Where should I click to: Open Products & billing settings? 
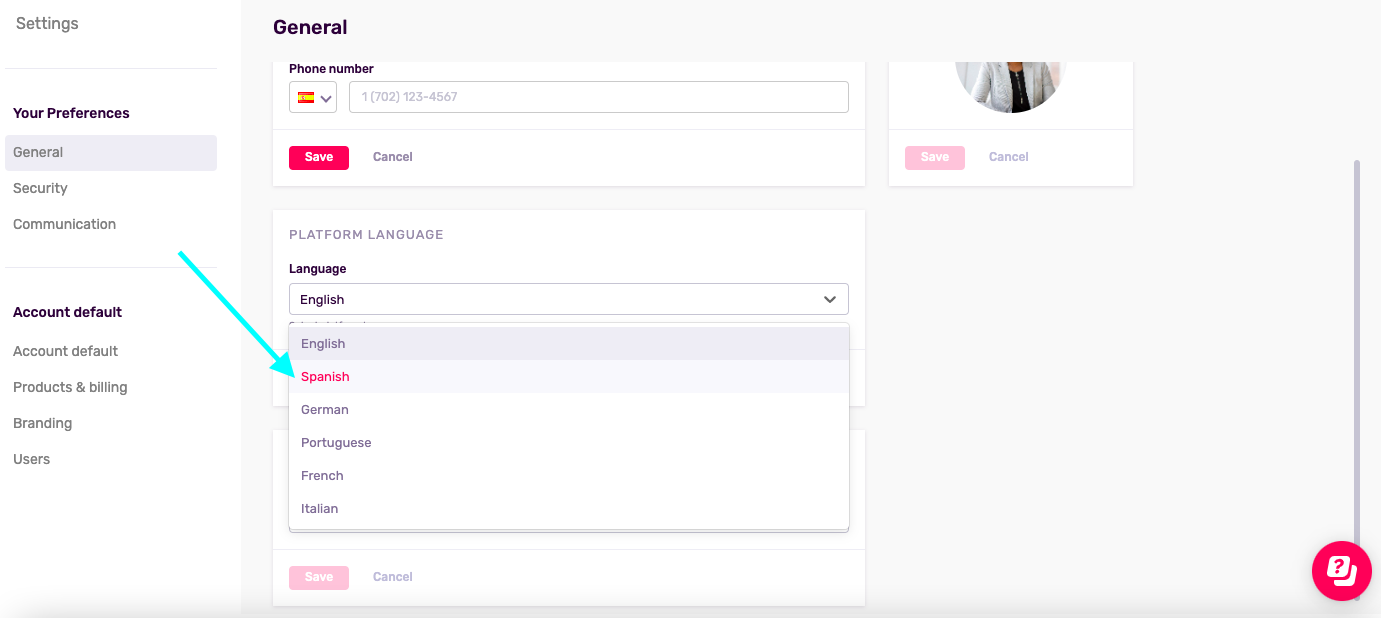tap(70, 387)
